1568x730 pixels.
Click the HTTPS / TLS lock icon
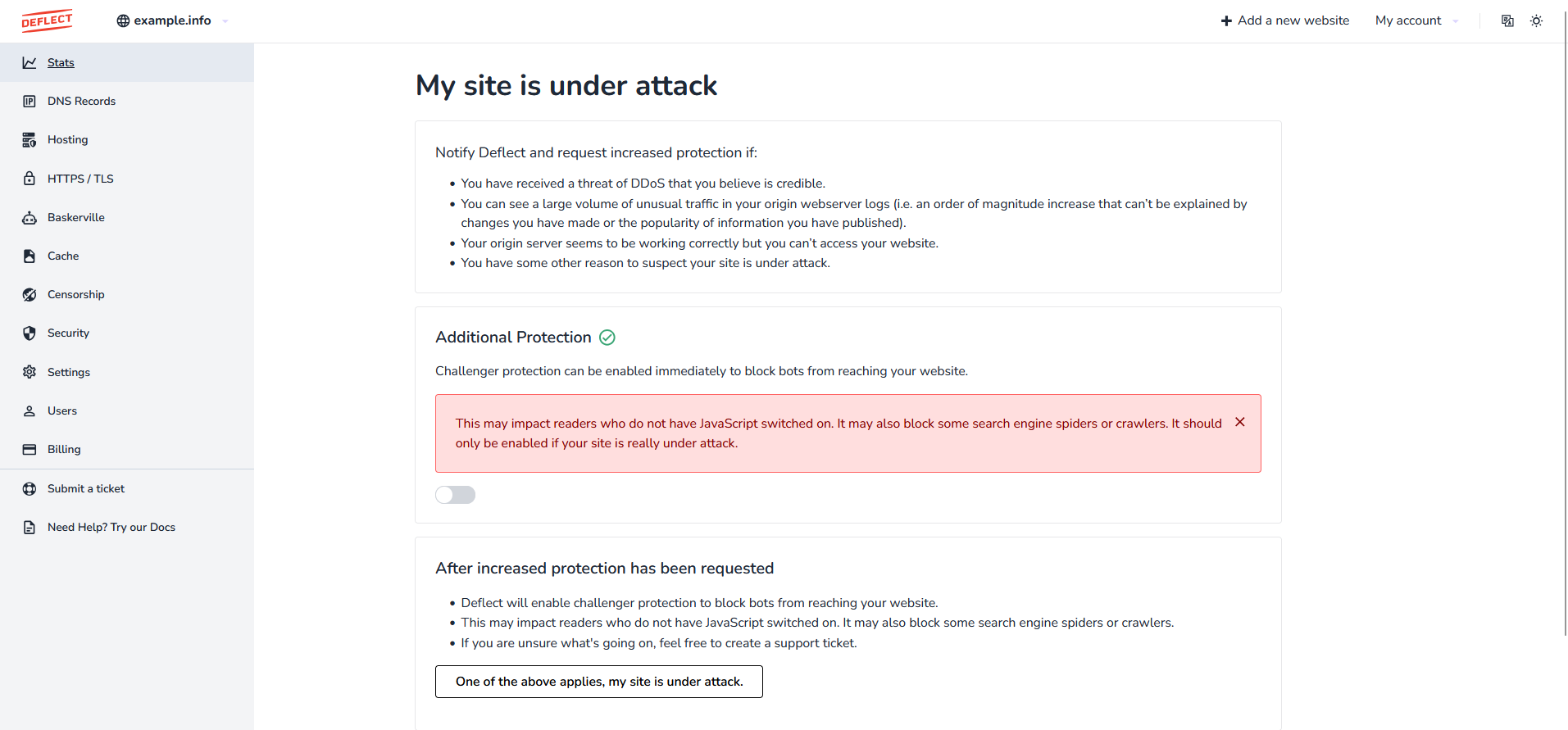30,179
